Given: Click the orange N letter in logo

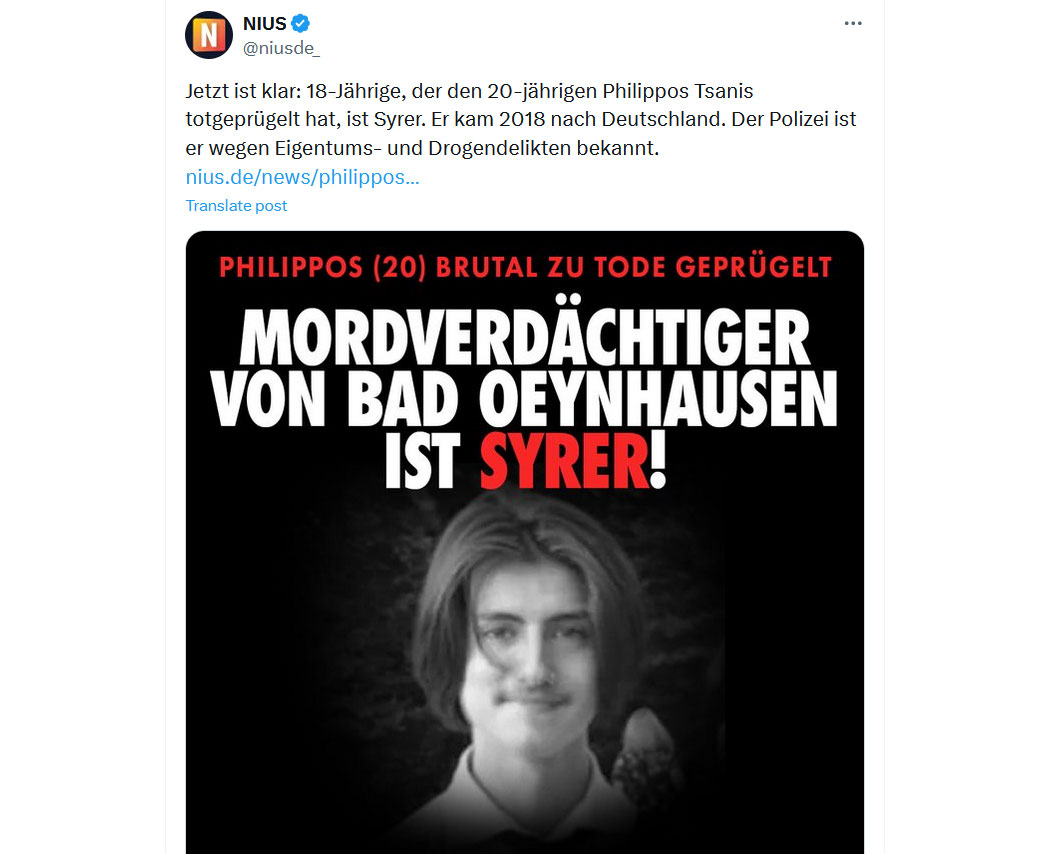Looking at the screenshot, I should coord(209,35).
